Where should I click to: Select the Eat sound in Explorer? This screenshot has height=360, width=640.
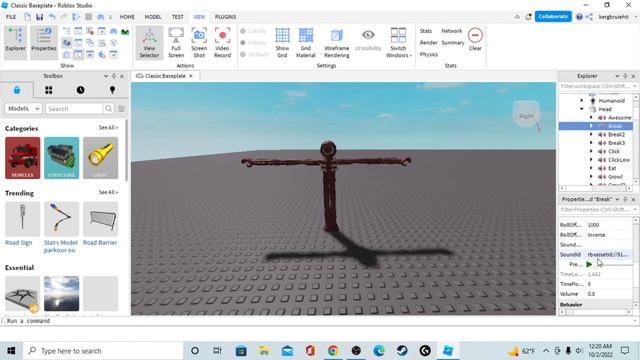tap(612, 168)
